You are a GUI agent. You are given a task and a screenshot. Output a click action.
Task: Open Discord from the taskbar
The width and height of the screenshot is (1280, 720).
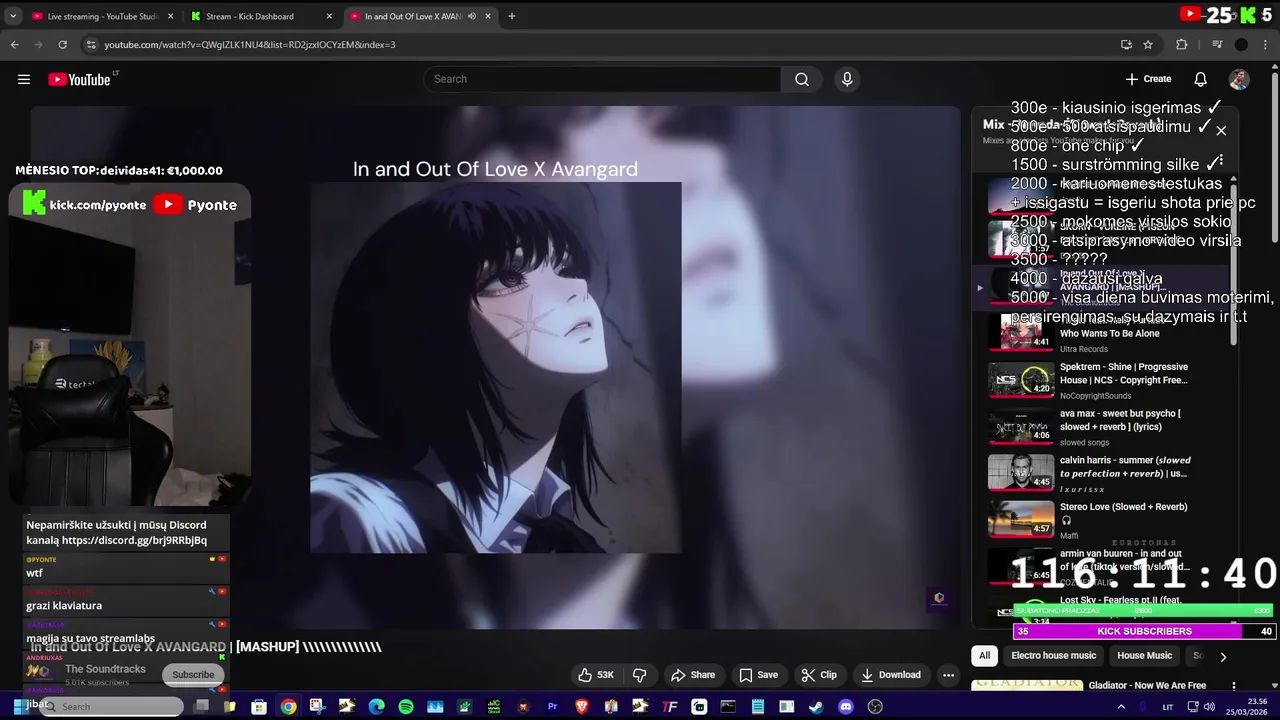point(846,707)
